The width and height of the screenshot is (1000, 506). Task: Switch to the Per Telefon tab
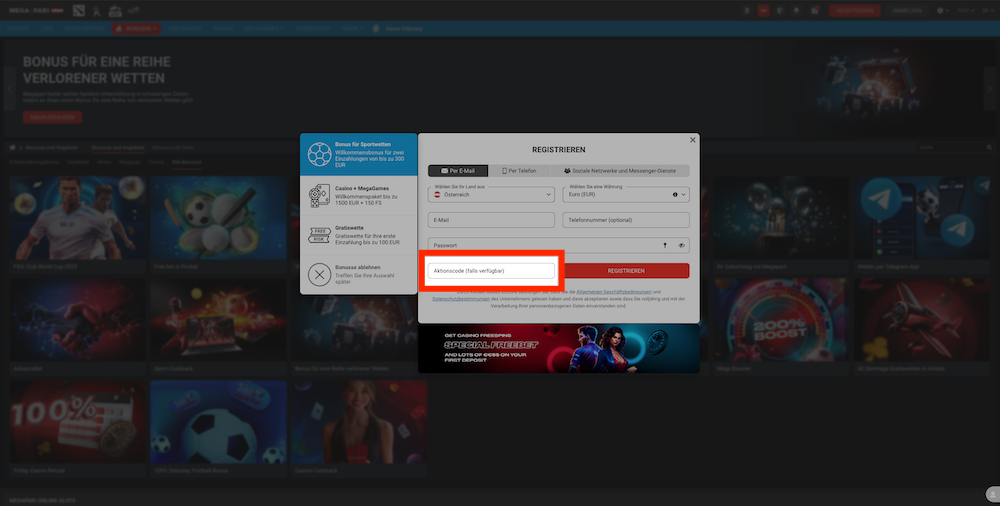click(525, 171)
